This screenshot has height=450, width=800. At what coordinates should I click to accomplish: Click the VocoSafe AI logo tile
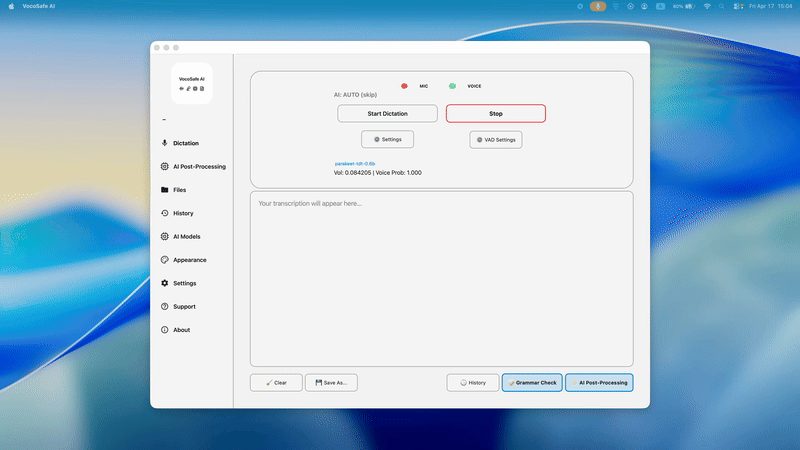[192, 84]
